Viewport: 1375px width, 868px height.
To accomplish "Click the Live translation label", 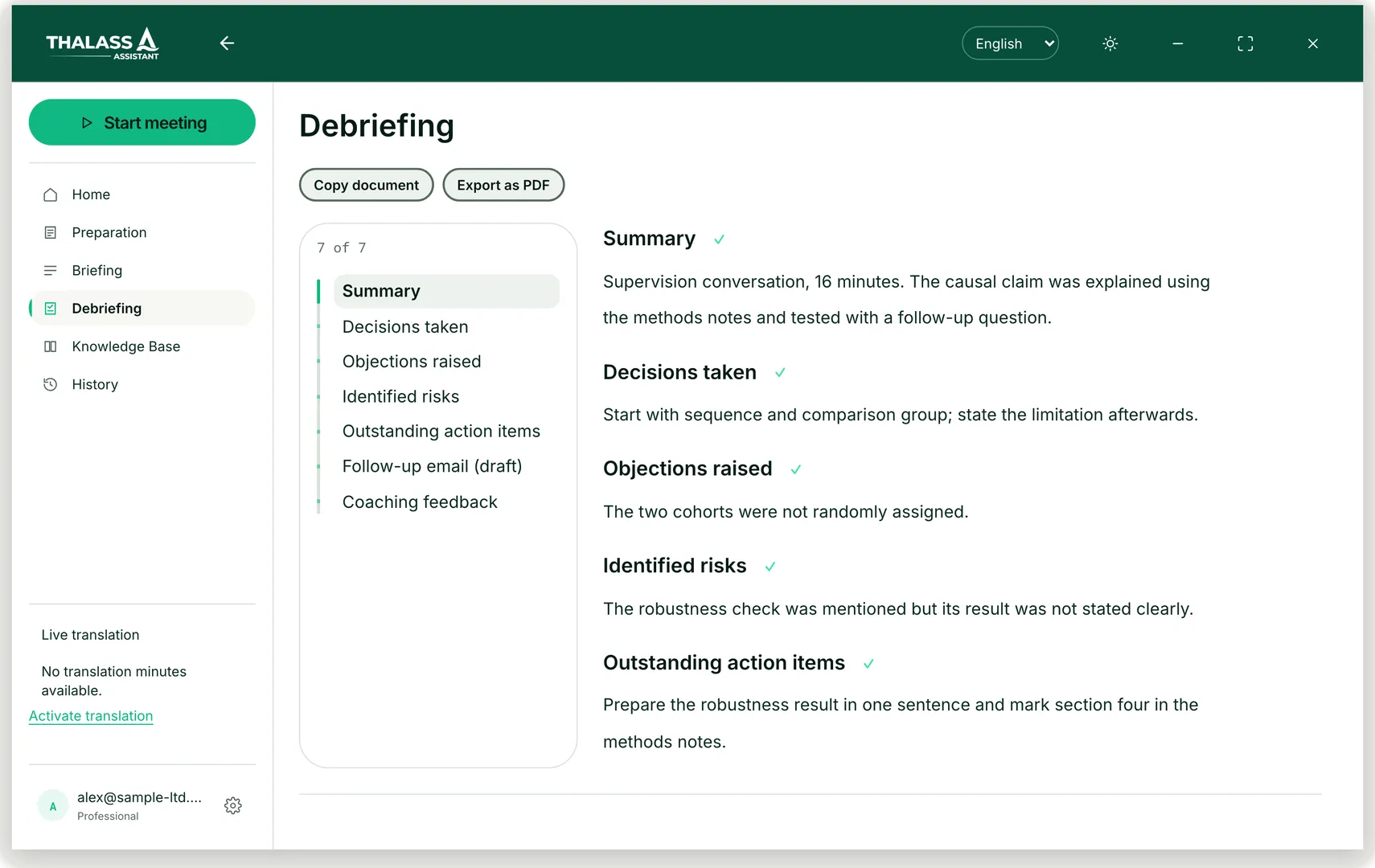I will pyautogui.click(x=90, y=635).
